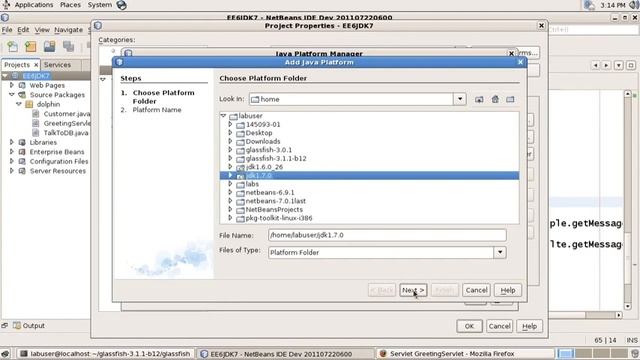Expand the NetBeansProjects folder
The width and height of the screenshot is (640, 360).
tap(230, 209)
